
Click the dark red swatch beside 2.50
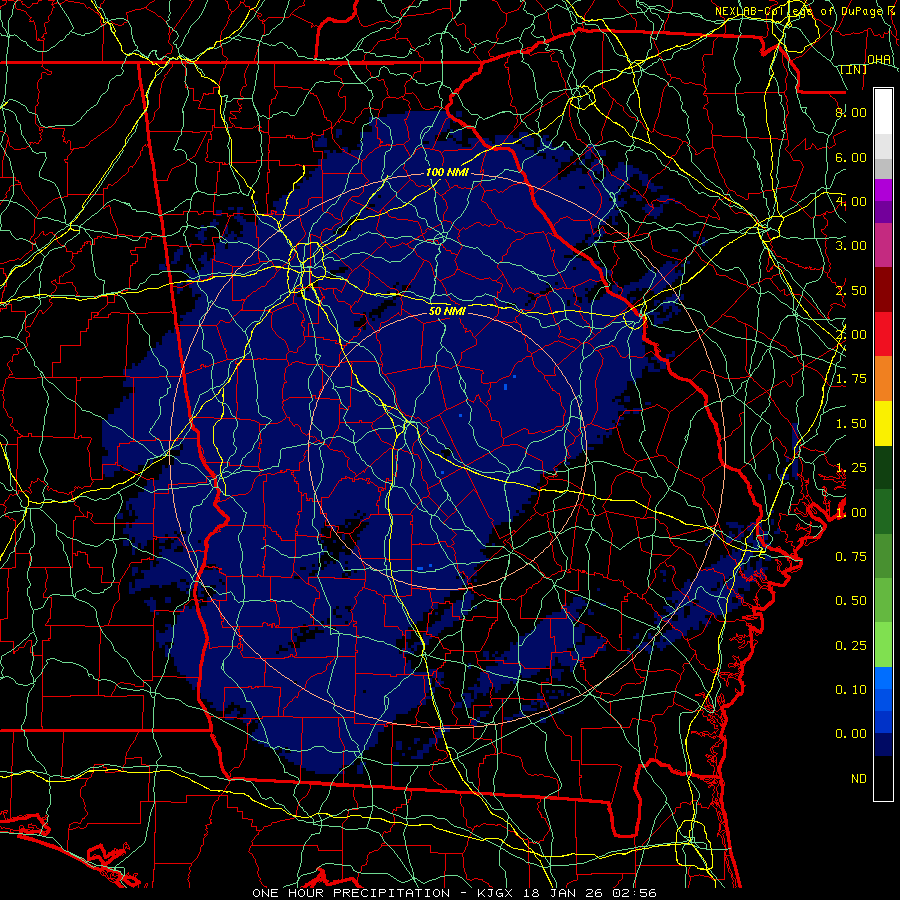coord(883,290)
